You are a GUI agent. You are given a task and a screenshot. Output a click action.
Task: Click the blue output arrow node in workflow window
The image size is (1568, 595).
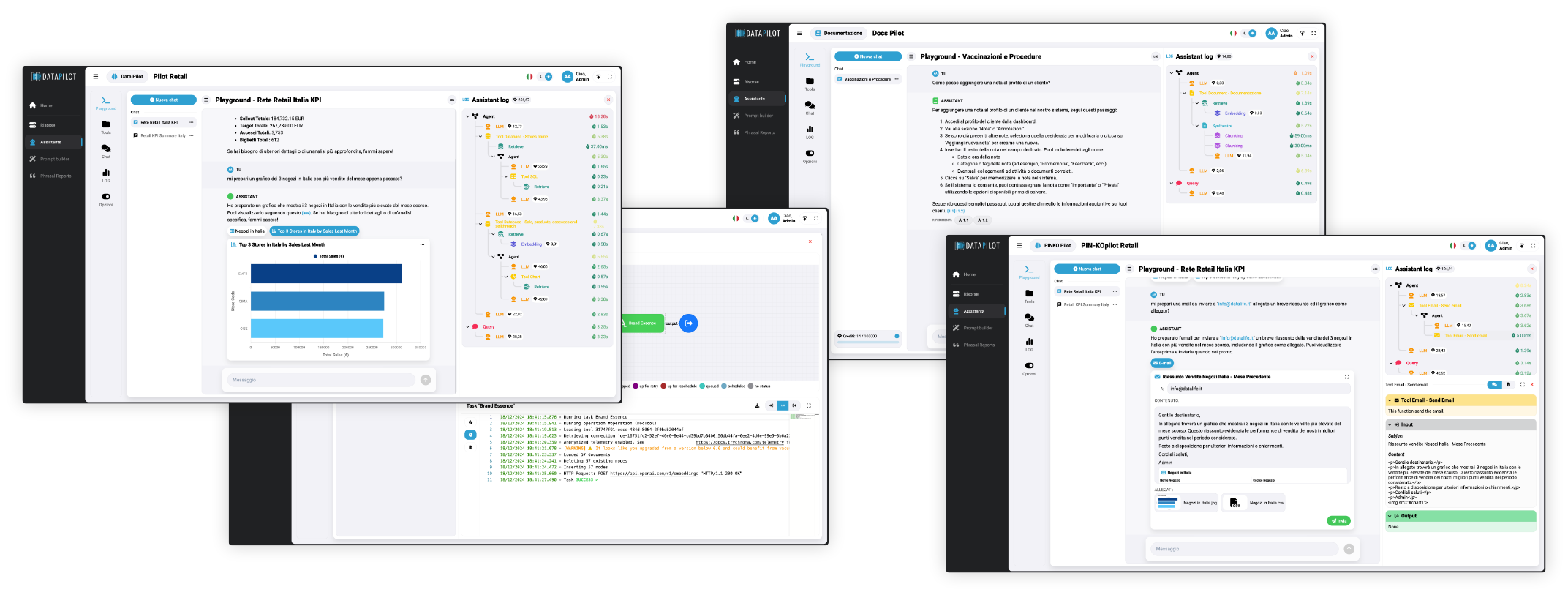[x=688, y=323]
